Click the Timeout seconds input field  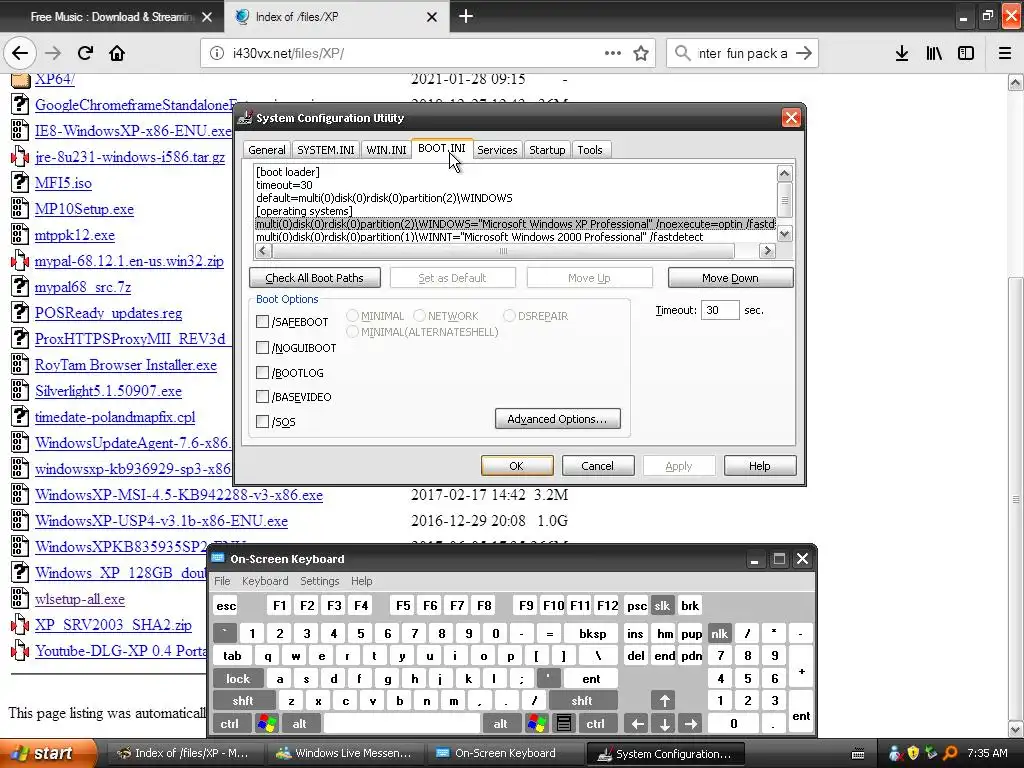click(720, 310)
